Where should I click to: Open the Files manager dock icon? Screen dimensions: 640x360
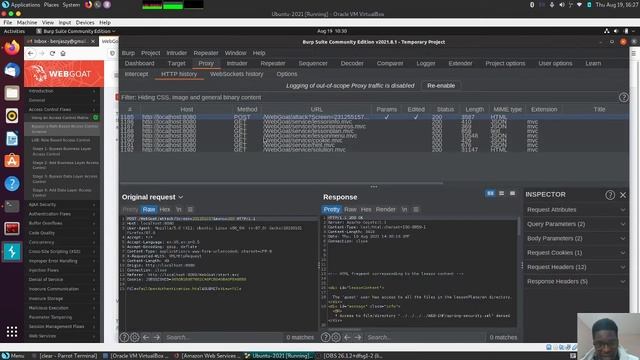[12, 93]
